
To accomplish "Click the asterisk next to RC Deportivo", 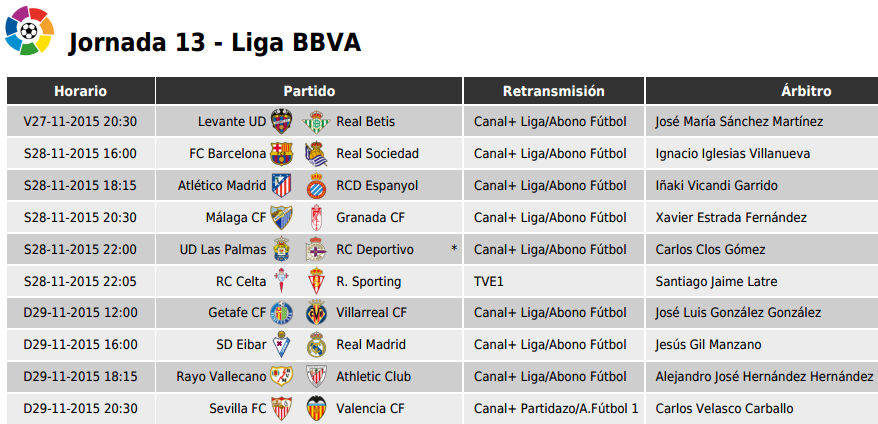I will click(x=455, y=248).
